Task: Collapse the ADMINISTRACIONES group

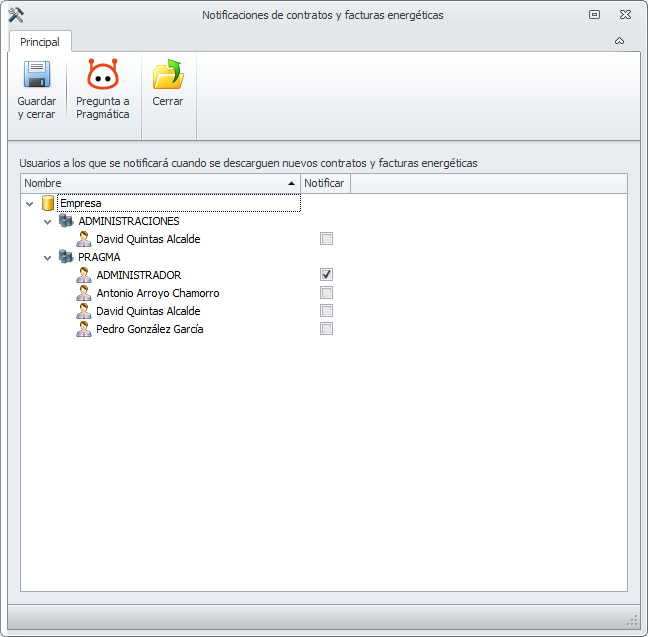Action: point(48,222)
